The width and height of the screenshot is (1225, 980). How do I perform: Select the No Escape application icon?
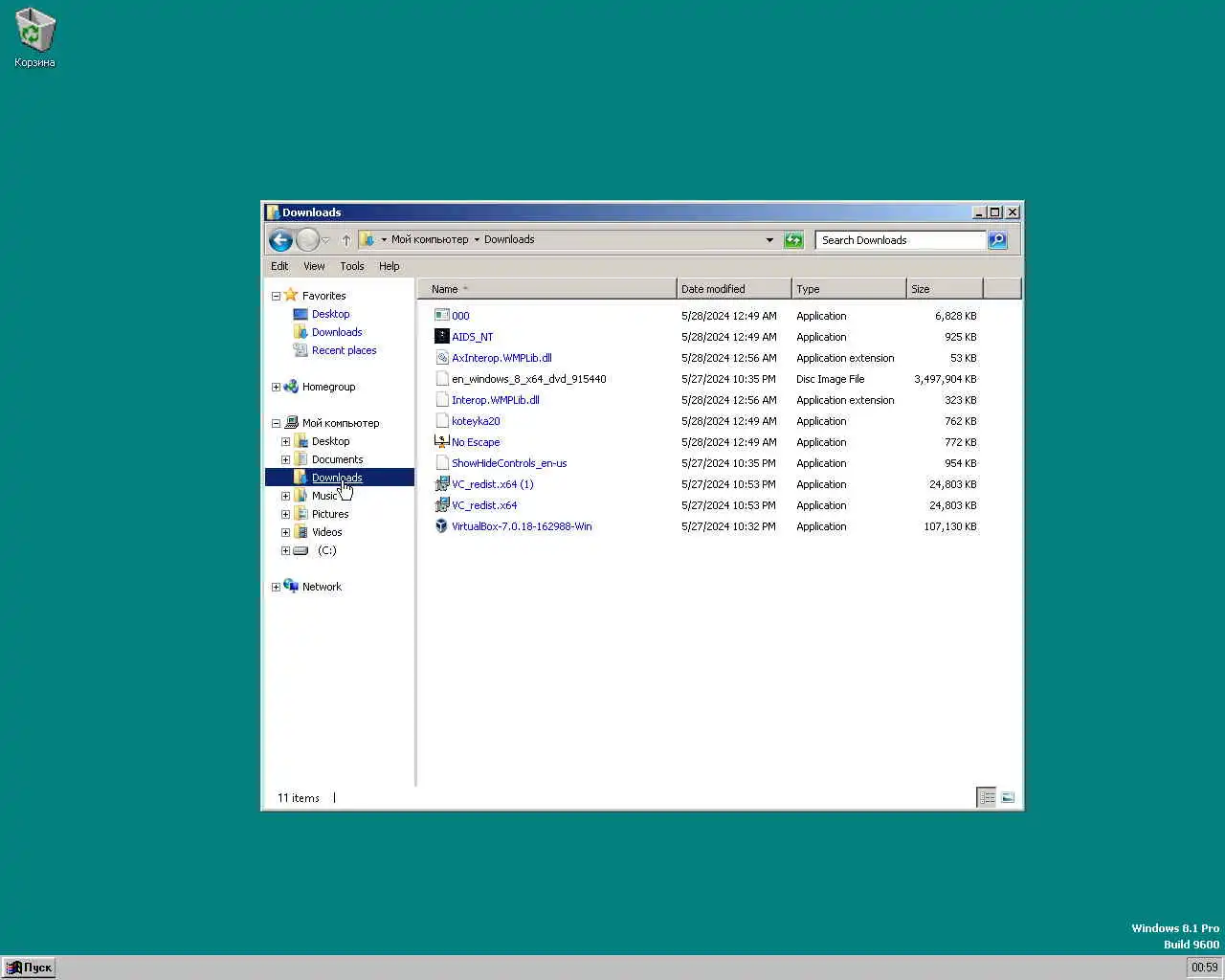441,442
